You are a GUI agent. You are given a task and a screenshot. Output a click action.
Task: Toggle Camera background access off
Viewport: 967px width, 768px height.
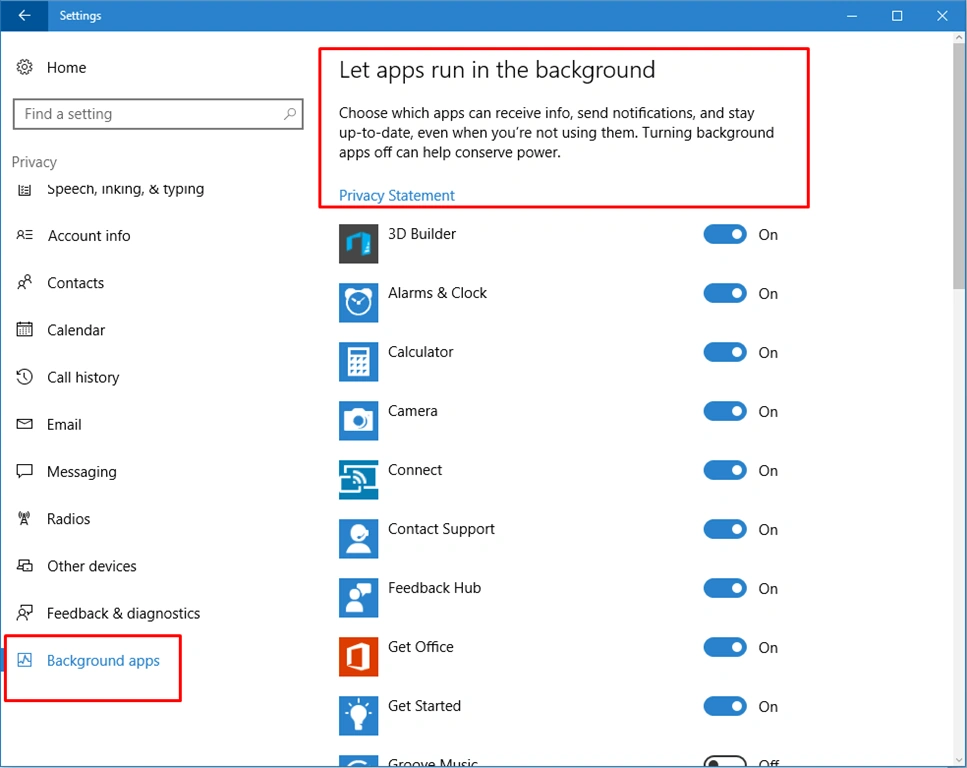(725, 411)
